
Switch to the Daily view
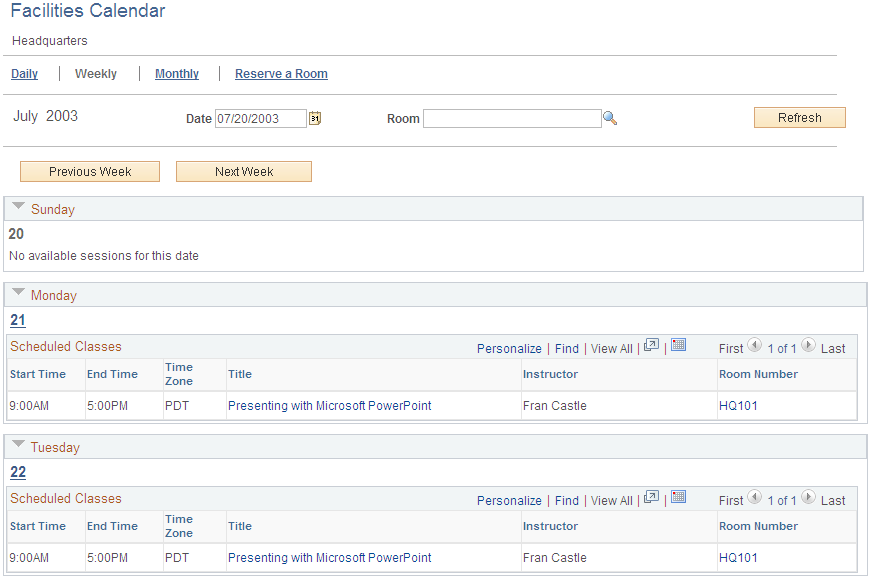[24, 74]
